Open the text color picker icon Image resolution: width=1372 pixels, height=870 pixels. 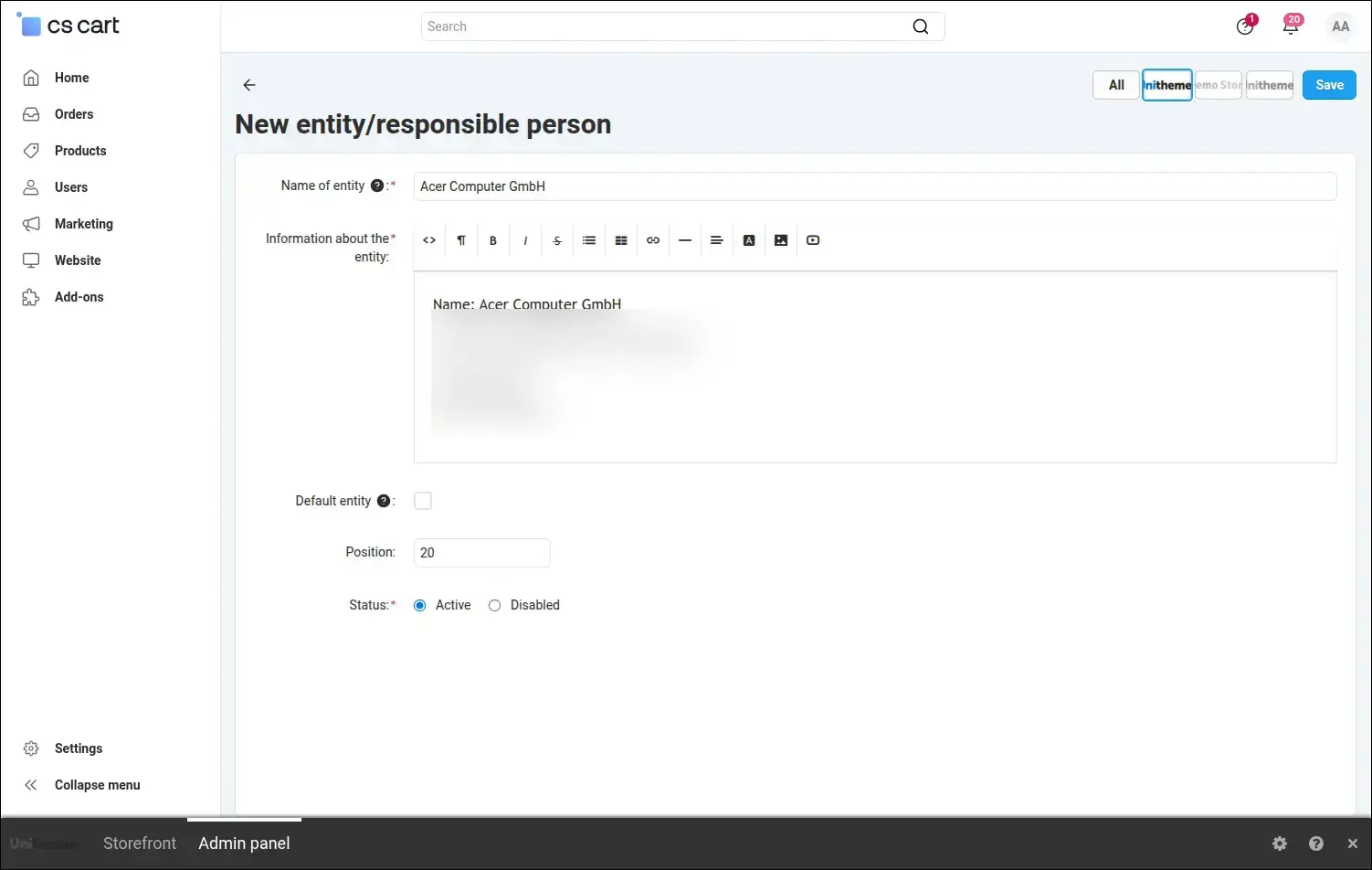coord(749,240)
